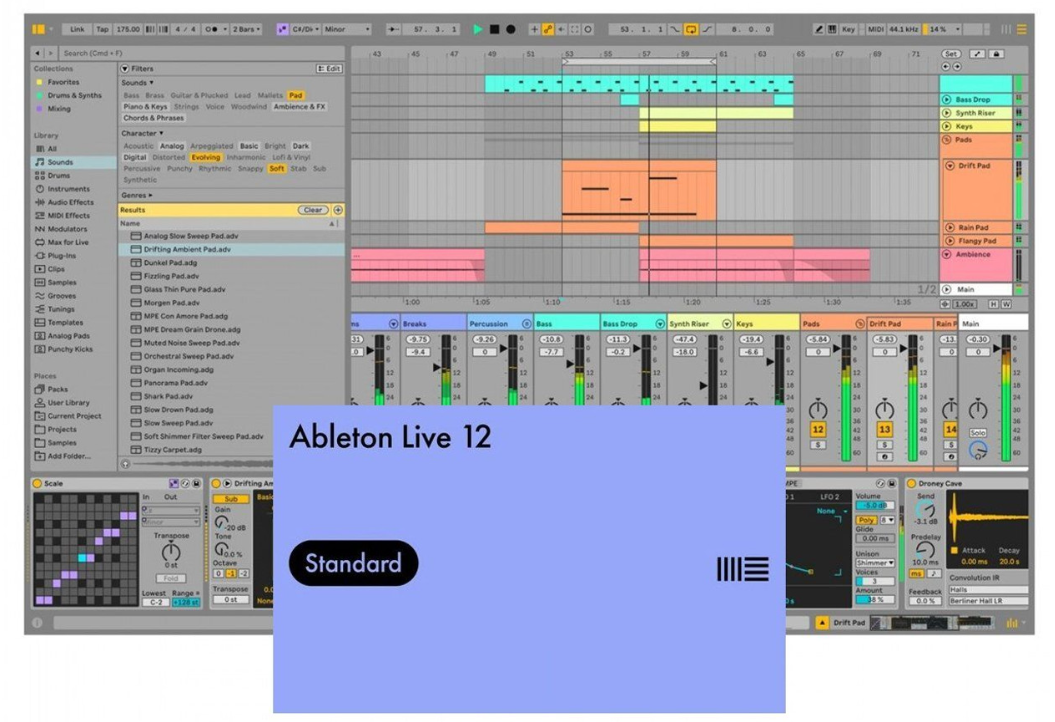Unfold the Rain Pad track
This screenshot has height=722, width=1055.
950,227
